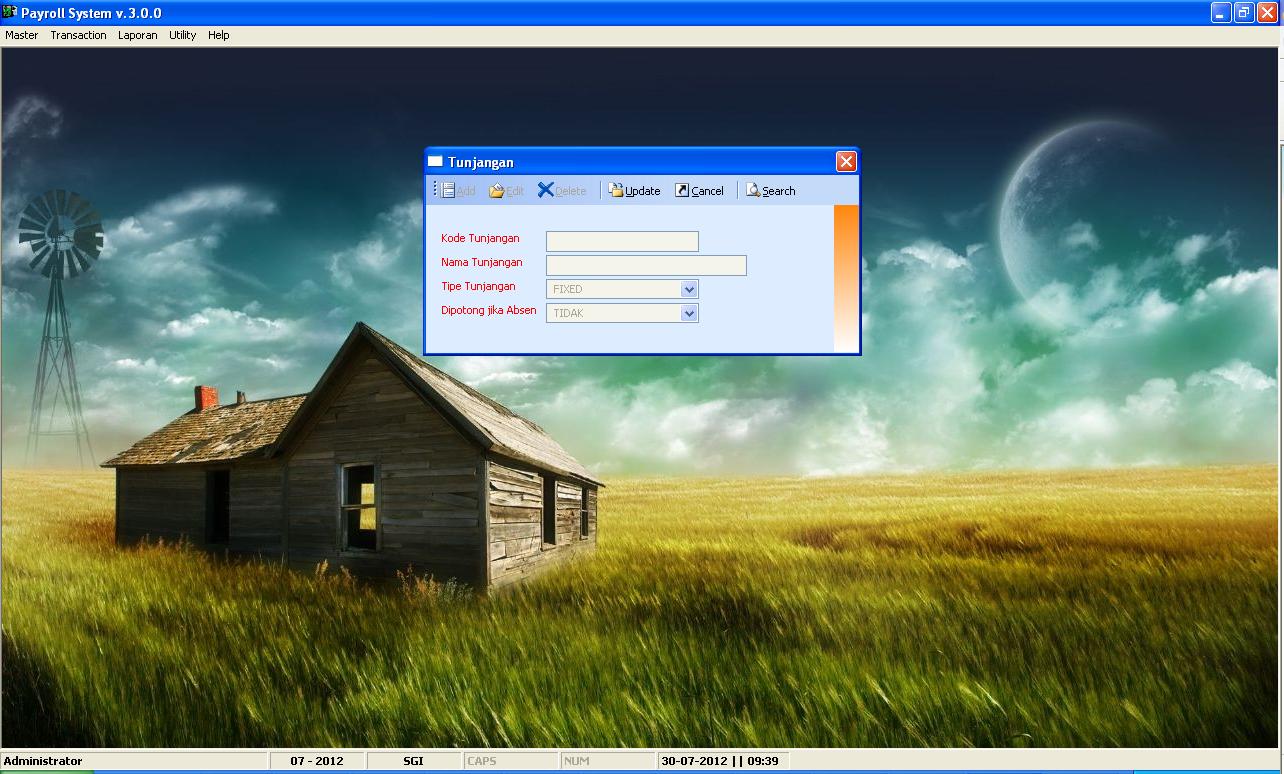Viewport: 1284px width, 774px height.
Task: Click the CAPS indicator in status bar
Action: tap(510, 761)
